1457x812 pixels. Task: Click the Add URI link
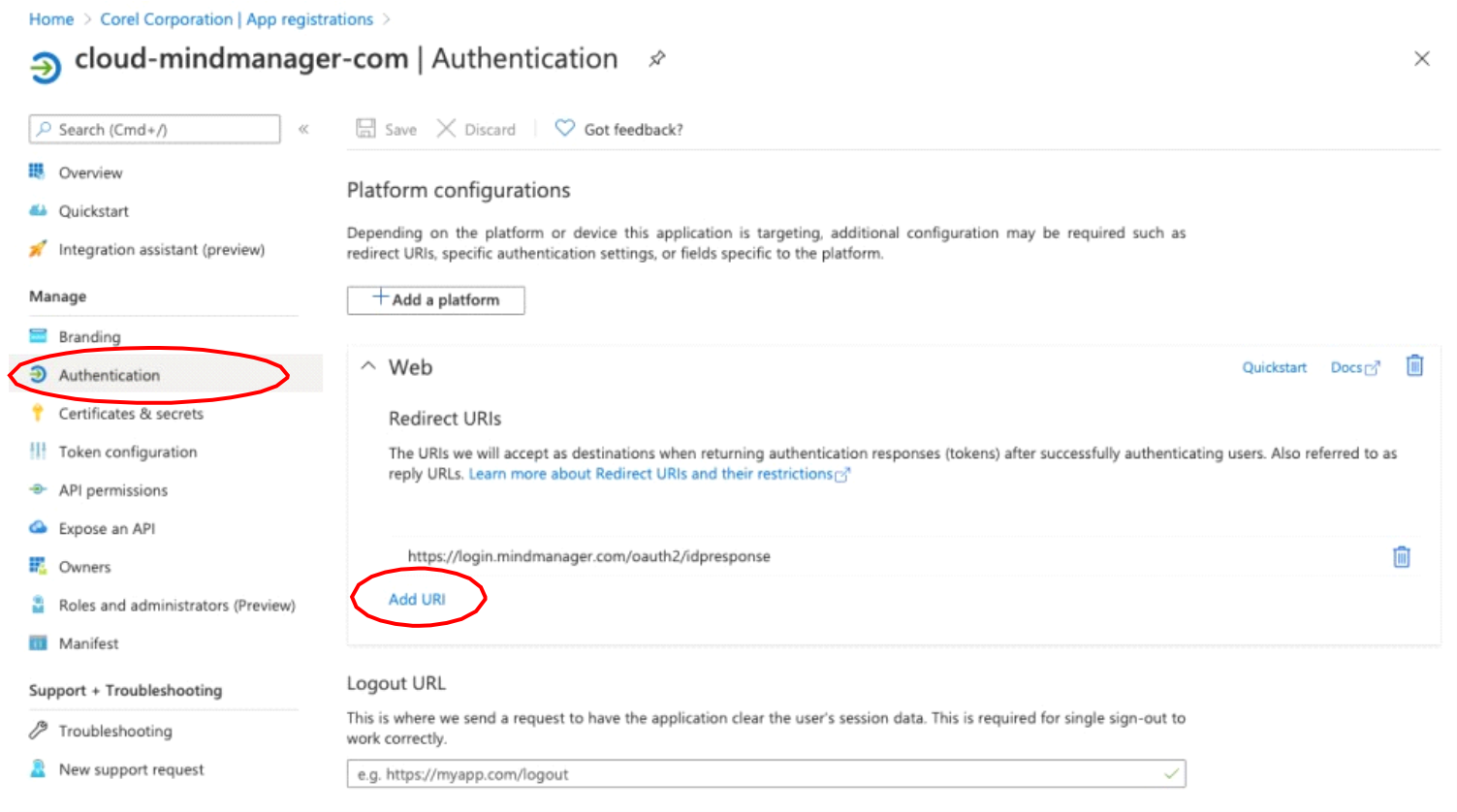tap(417, 599)
